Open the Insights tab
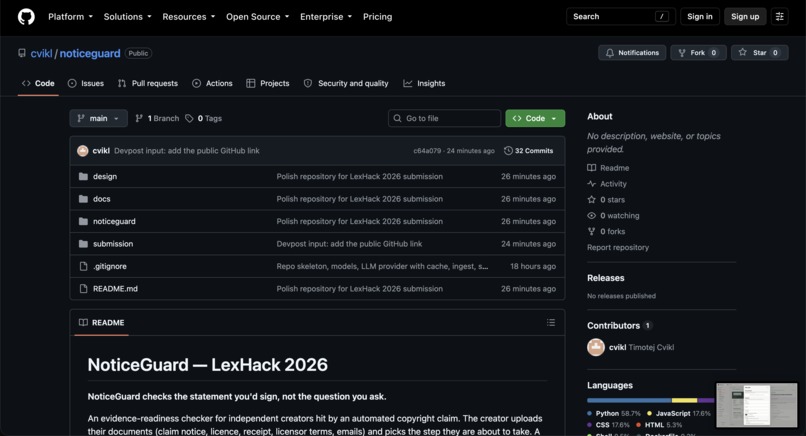The image size is (806, 436). tap(424, 83)
